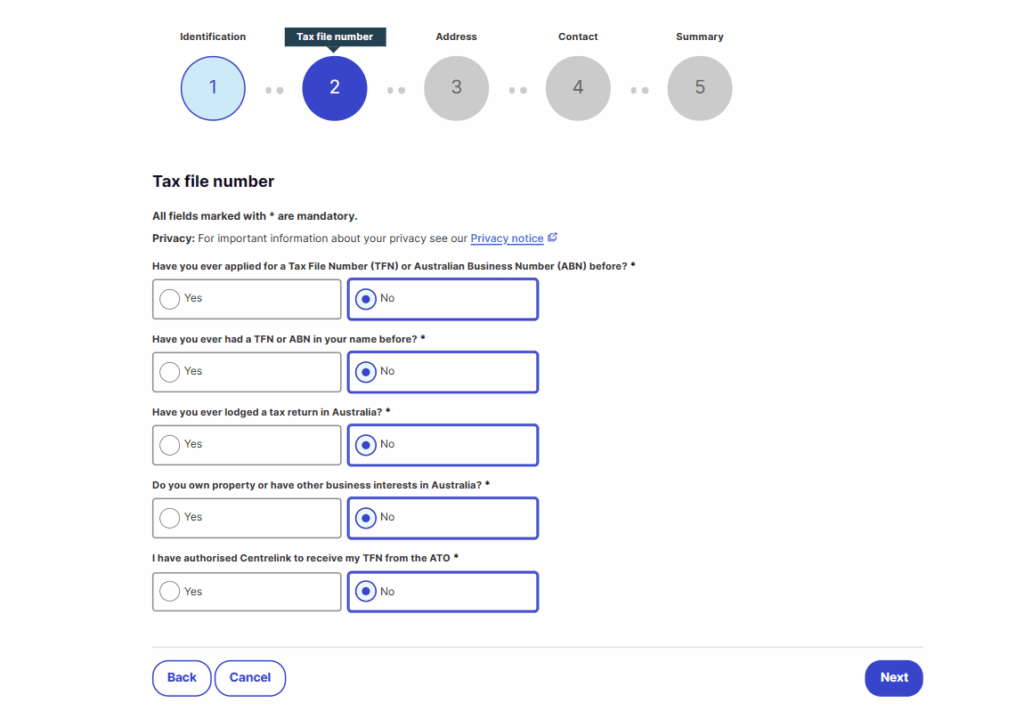This screenshot has height=727, width=1024.
Task: Choose No for had TFN or ABN in your name
Action: [366, 372]
